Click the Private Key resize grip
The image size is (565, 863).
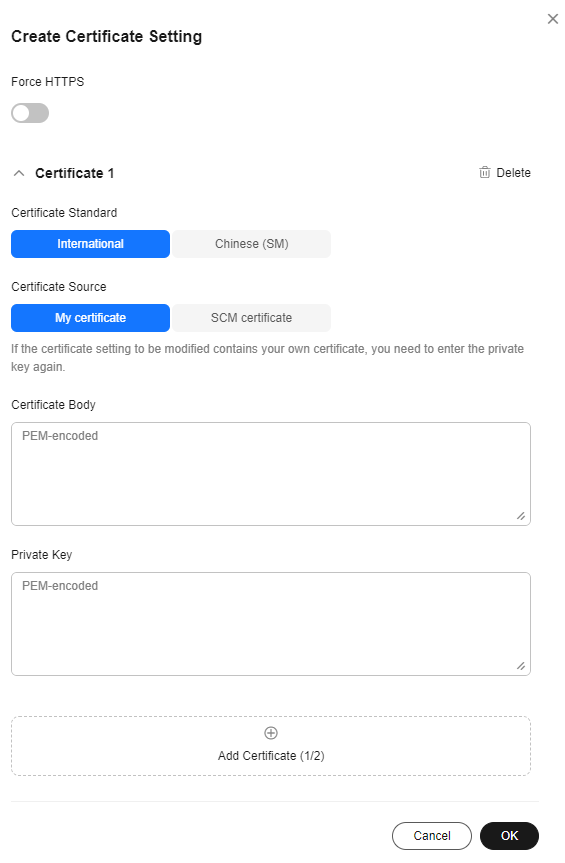[x=520, y=666]
